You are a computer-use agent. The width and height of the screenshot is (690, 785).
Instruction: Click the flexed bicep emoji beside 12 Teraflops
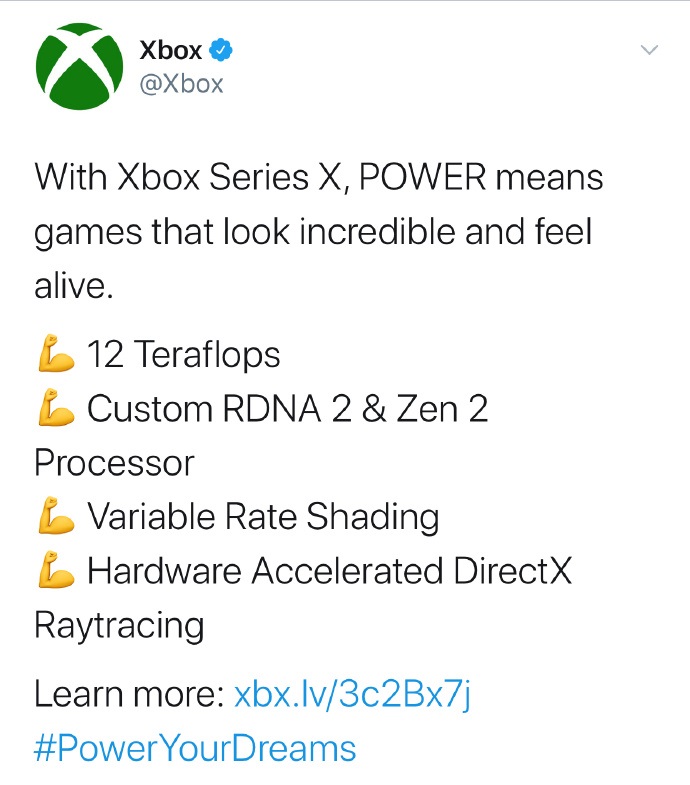tap(55, 354)
